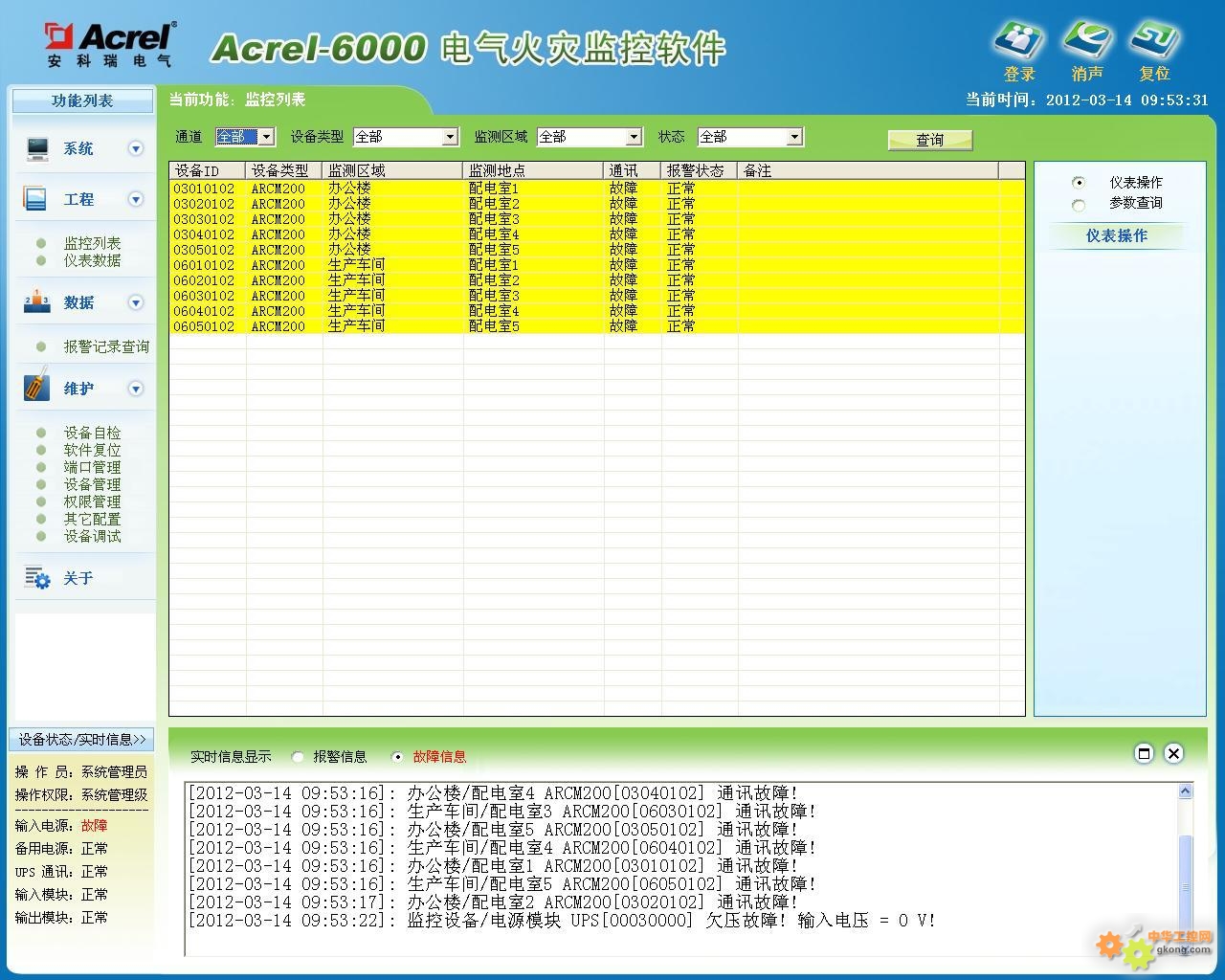Click the 设备类型 column header
This screenshot has width=1225, height=980.
tap(284, 170)
